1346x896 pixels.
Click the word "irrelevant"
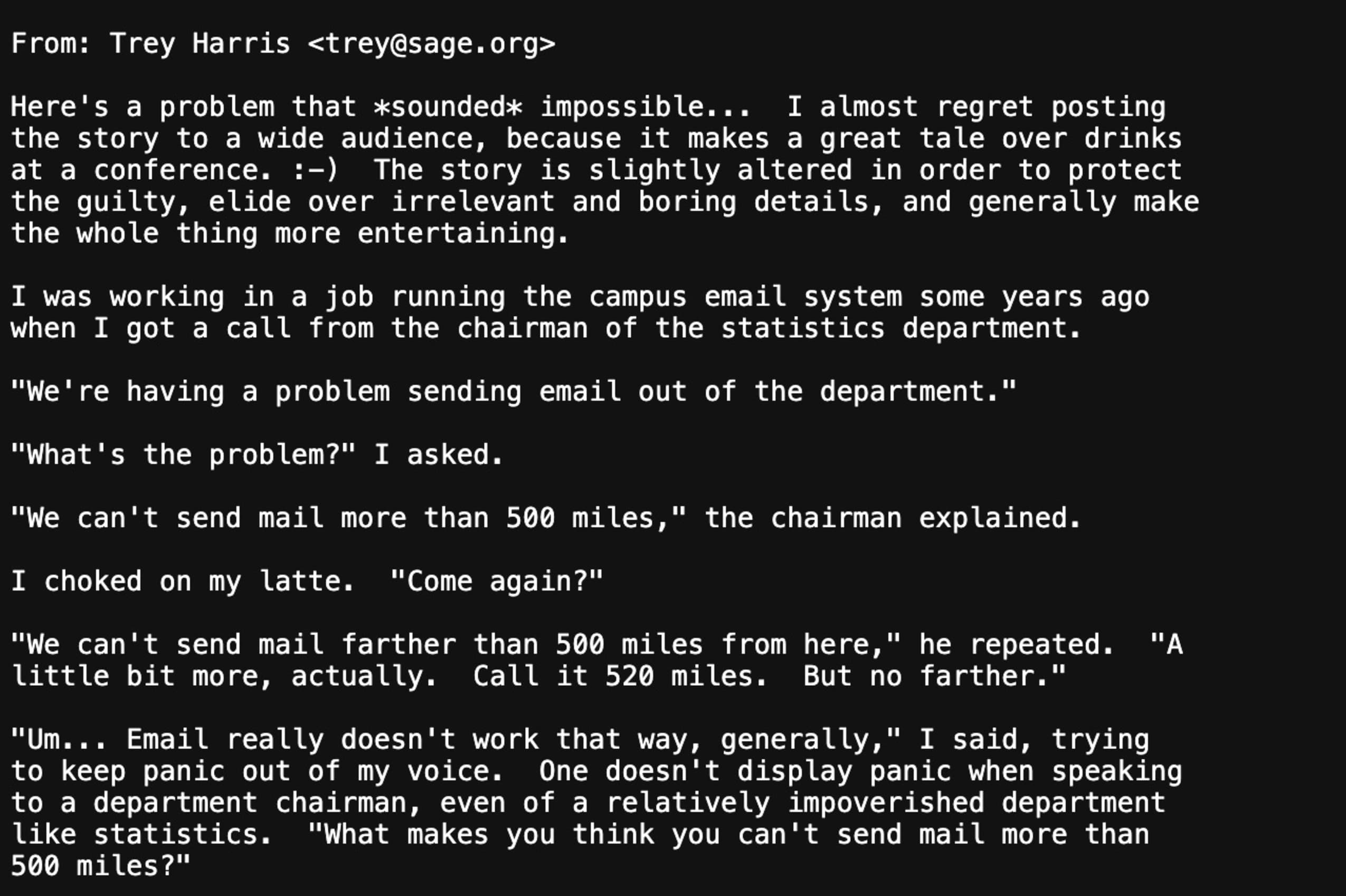coord(472,202)
